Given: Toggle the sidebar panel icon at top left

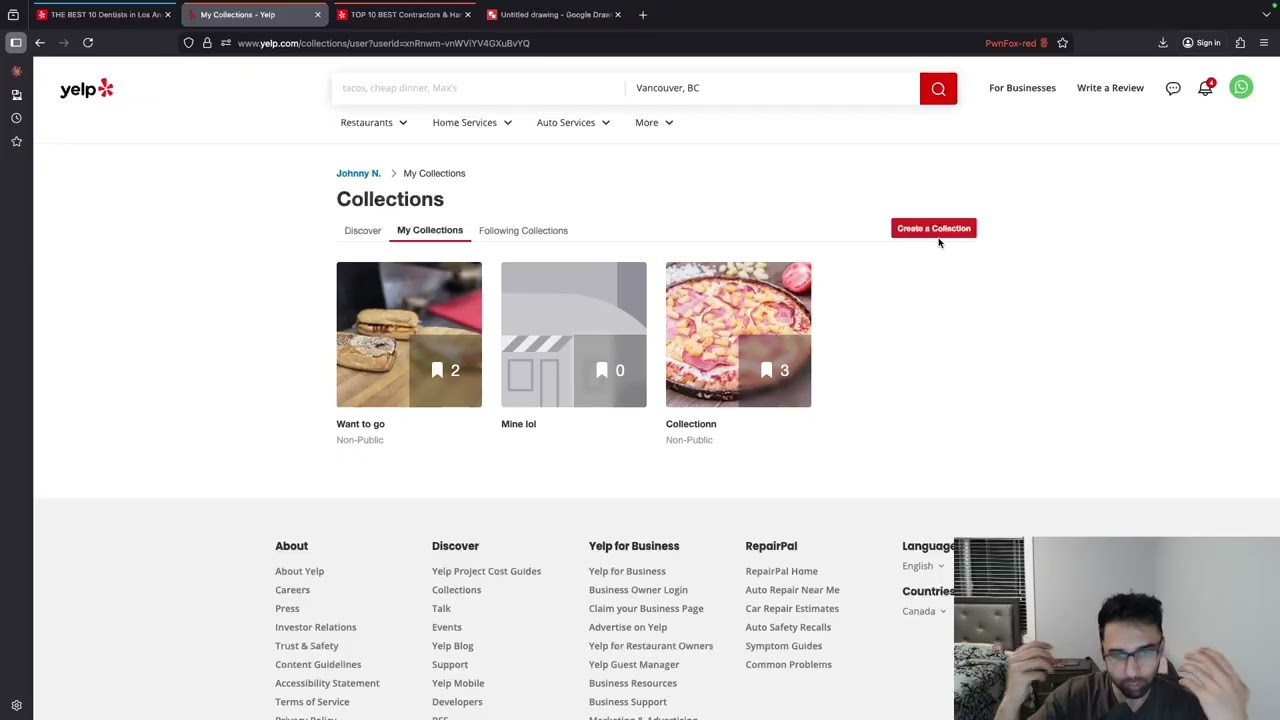Looking at the screenshot, I should pos(16,43).
